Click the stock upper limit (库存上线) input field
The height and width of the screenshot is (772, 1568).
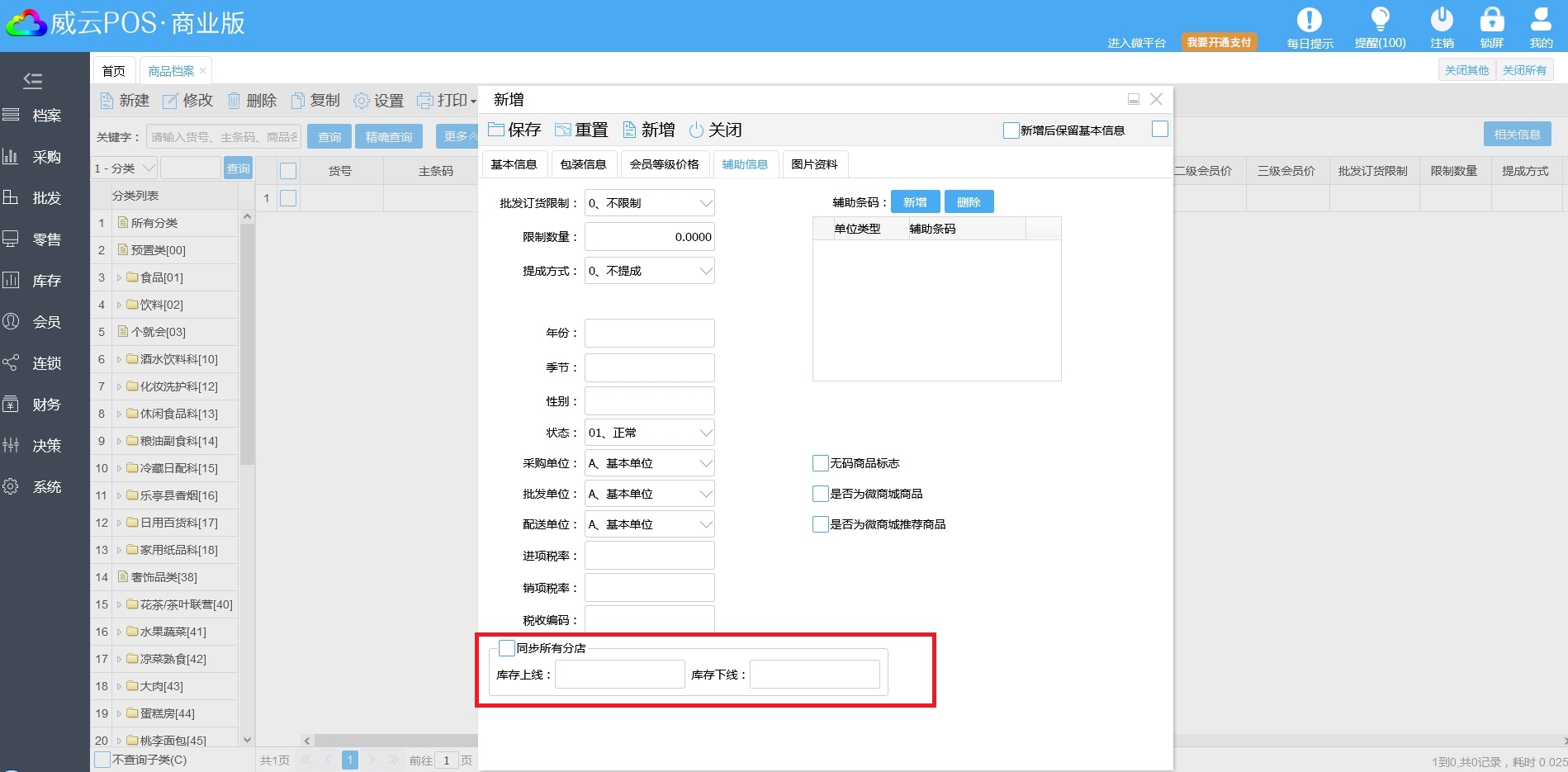619,675
